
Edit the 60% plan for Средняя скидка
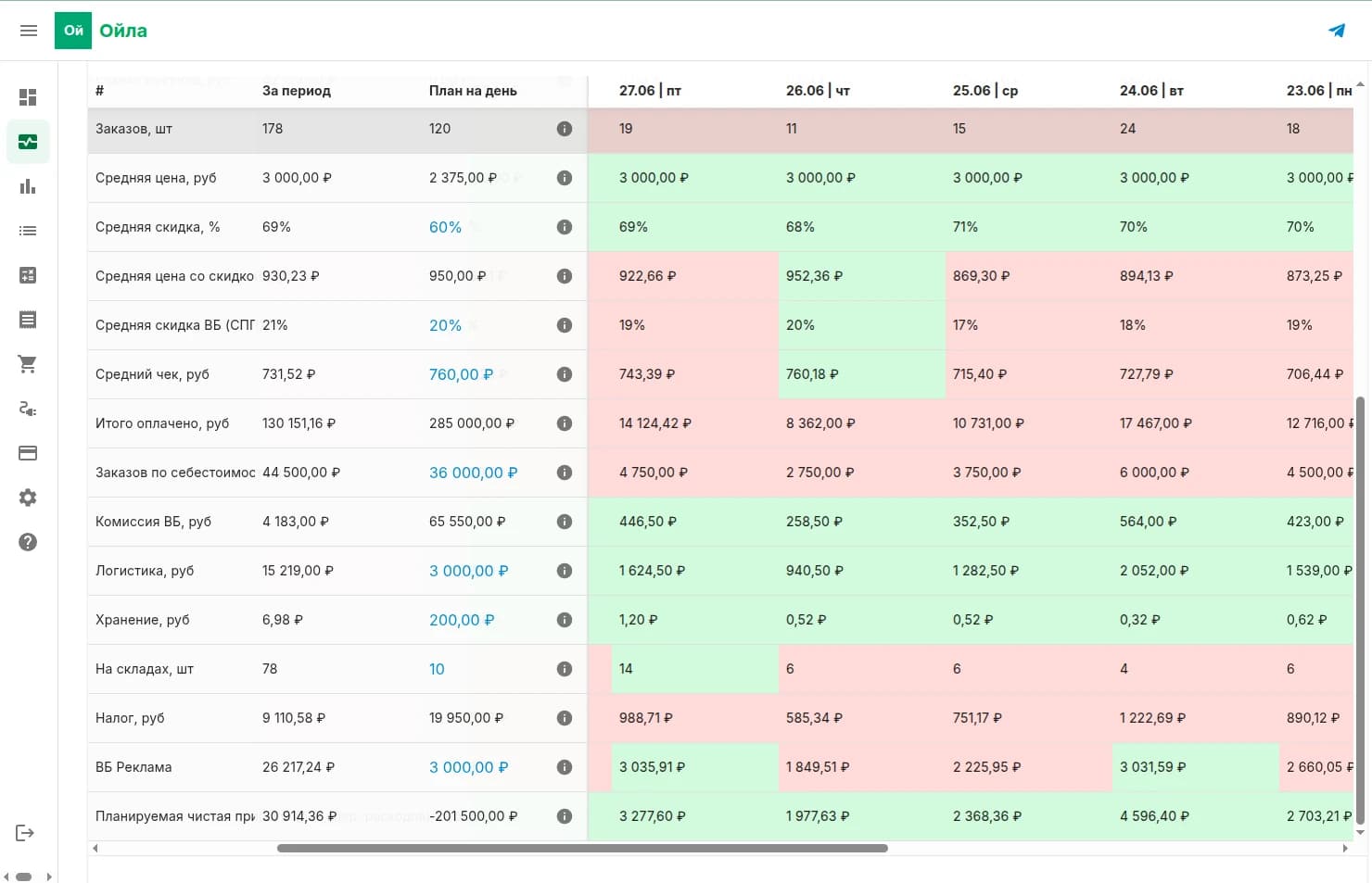coord(445,227)
